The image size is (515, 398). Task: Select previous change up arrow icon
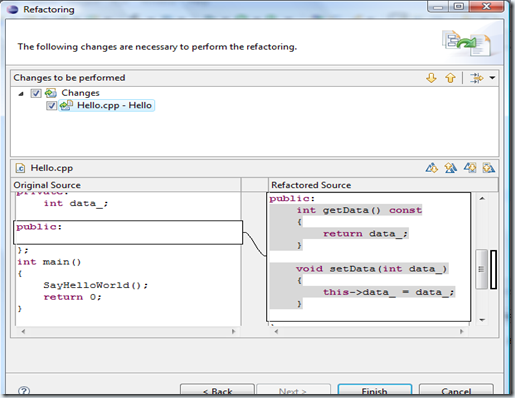coord(450,78)
